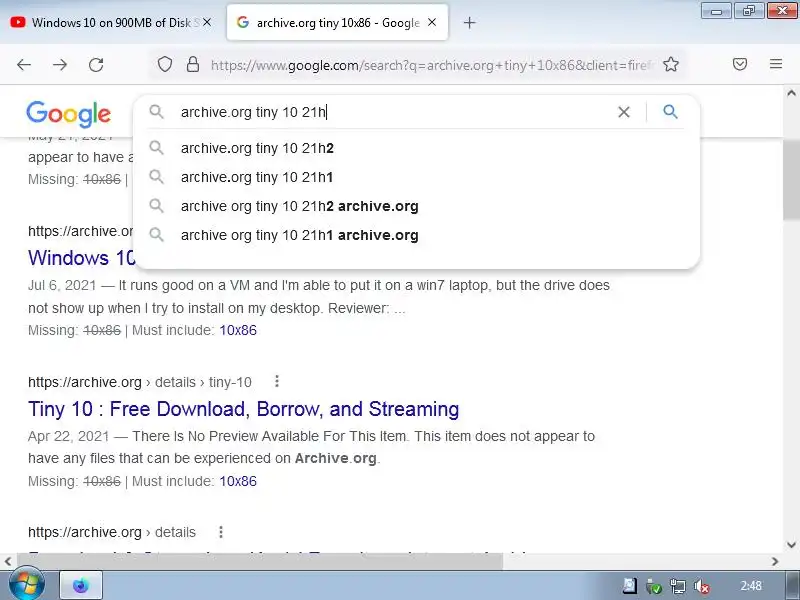Click the vertical scrollbar up arrow
800x600 pixels.
point(791,93)
